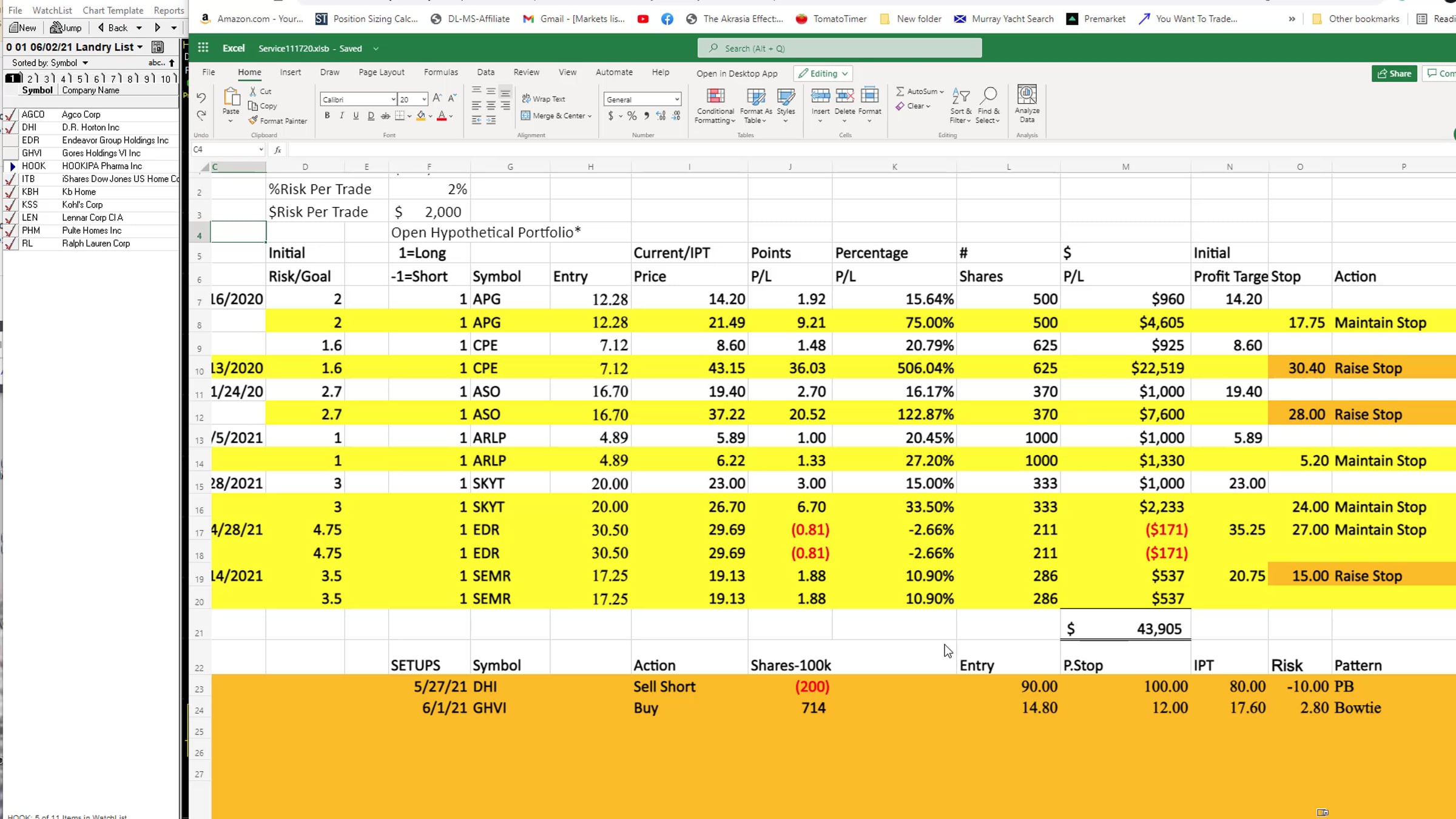Open the Excel app launcher grid
The image size is (1456, 819).
tap(203, 48)
